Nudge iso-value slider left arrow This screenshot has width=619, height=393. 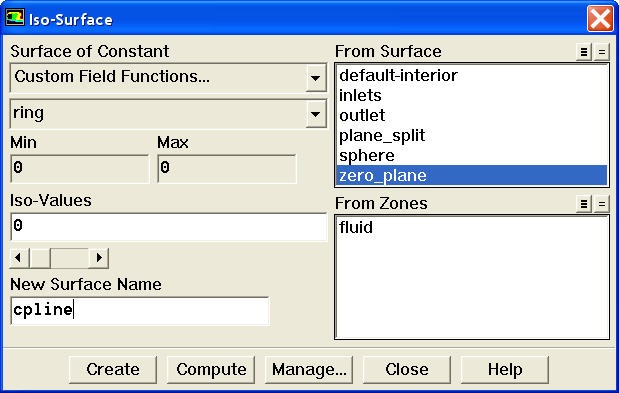(x=19, y=258)
